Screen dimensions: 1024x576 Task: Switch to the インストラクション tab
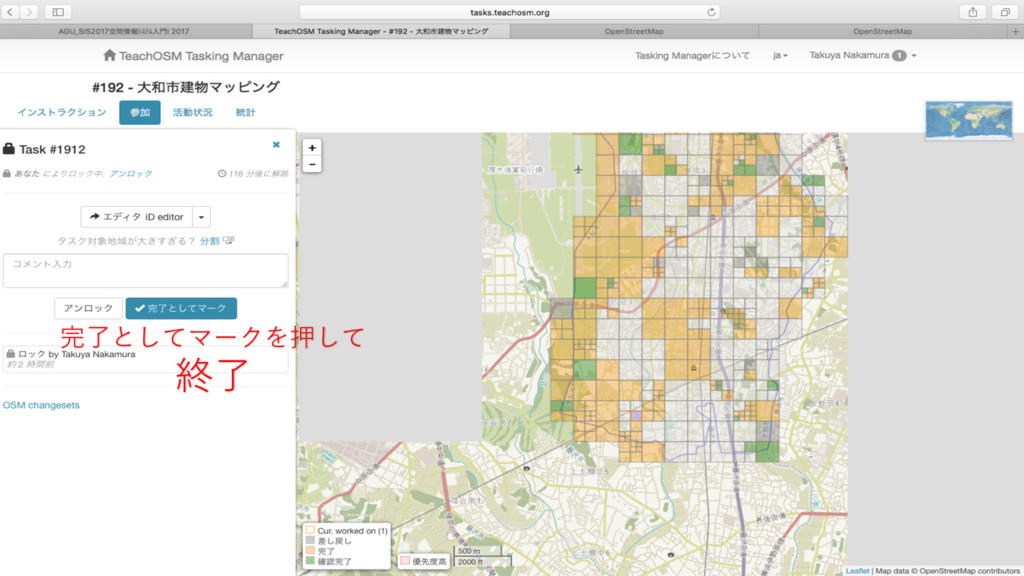pos(61,113)
